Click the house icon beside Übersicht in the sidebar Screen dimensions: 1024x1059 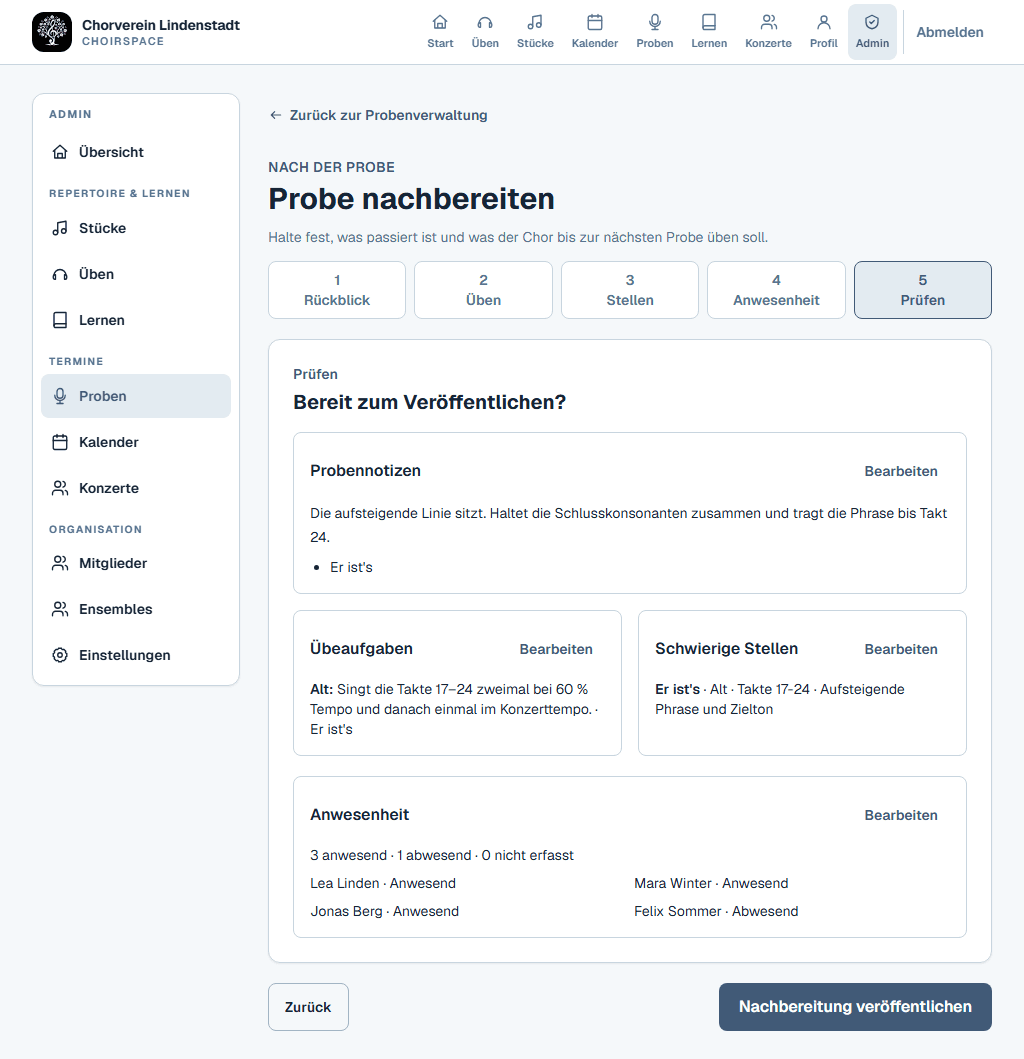click(x=60, y=152)
